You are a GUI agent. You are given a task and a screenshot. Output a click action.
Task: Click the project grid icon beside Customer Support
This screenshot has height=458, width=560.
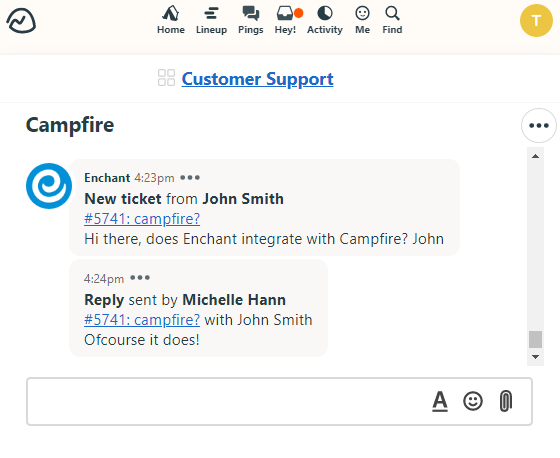(166, 78)
